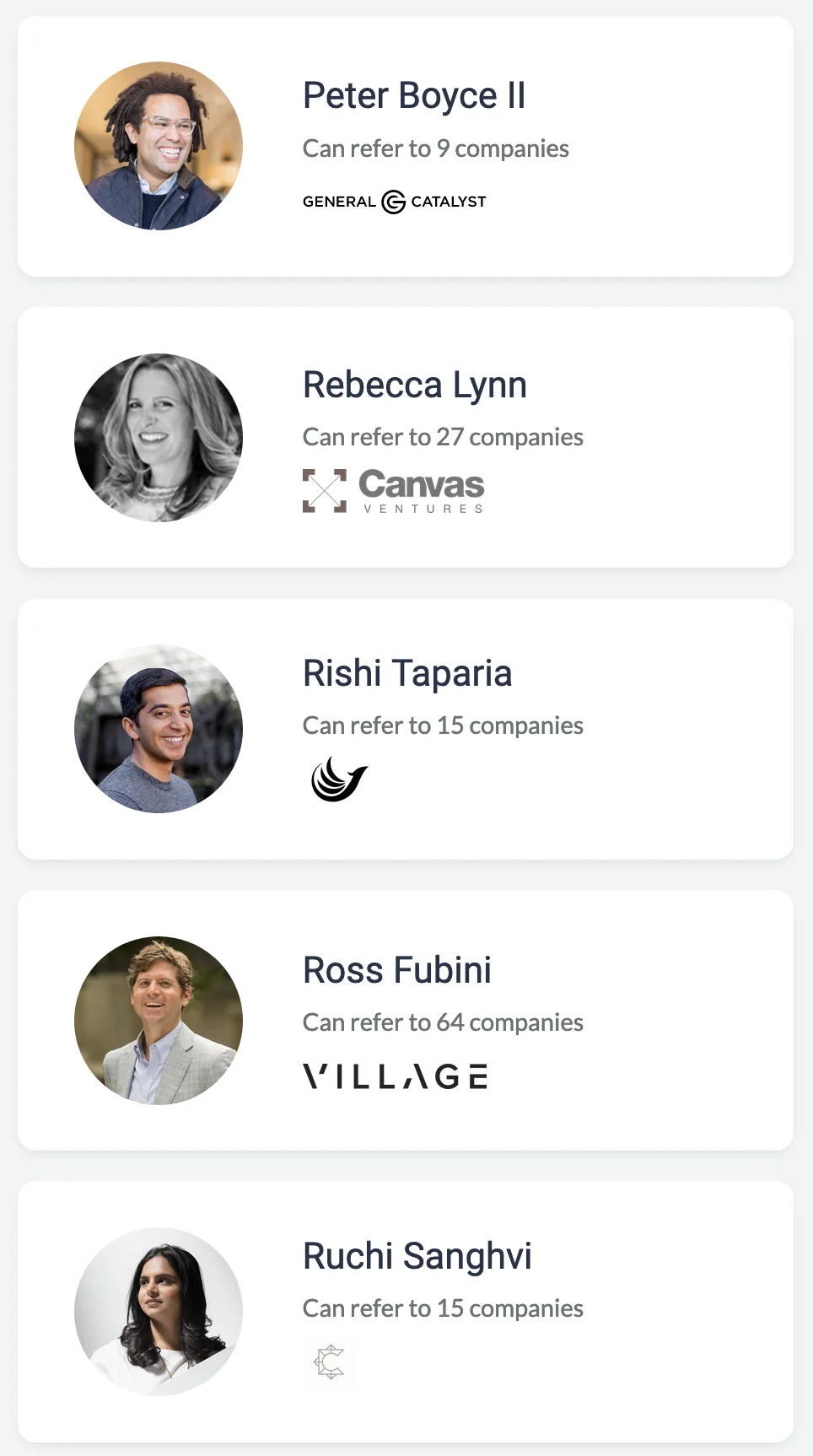
Task: Click Peter Boyce II's profile photo
Action: 159,145
